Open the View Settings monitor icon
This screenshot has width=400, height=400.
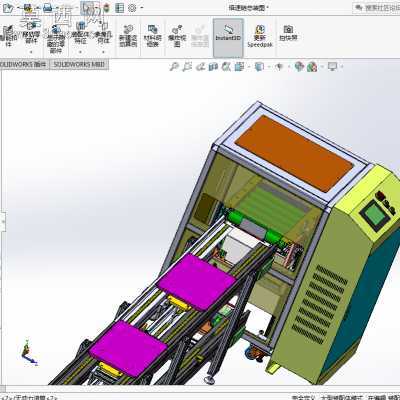coord(332,67)
